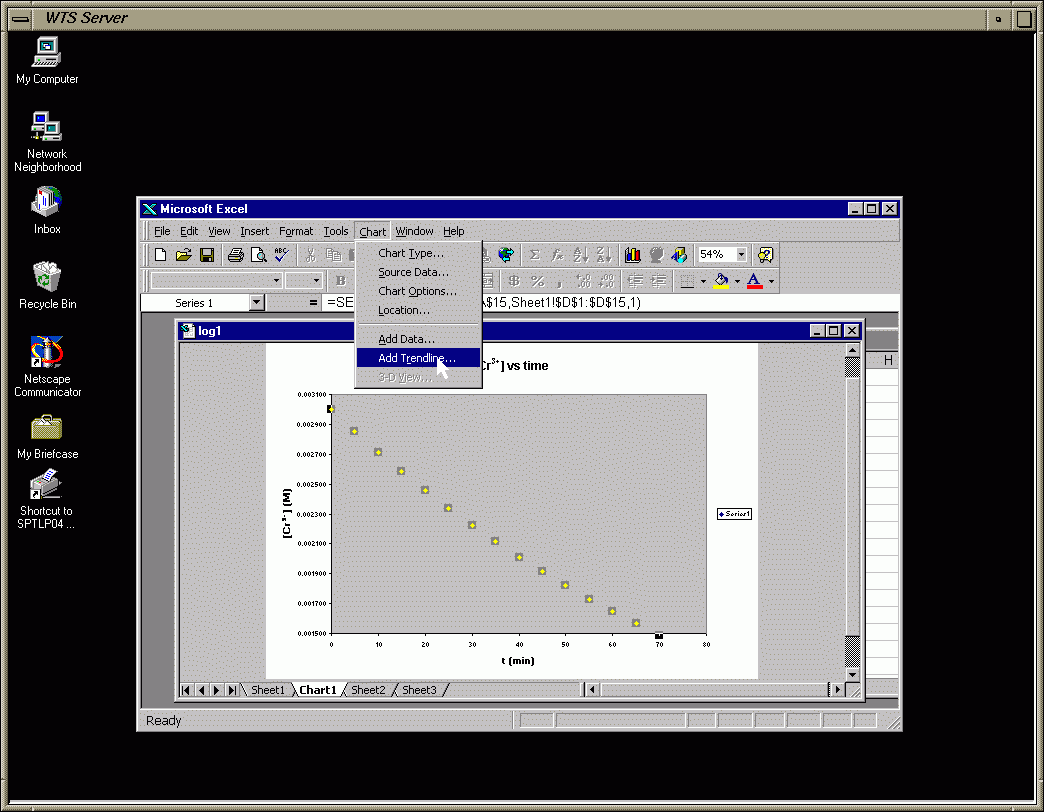Select Add Trendline from Chart menu
This screenshot has width=1044, height=812.
pos(416,358)
